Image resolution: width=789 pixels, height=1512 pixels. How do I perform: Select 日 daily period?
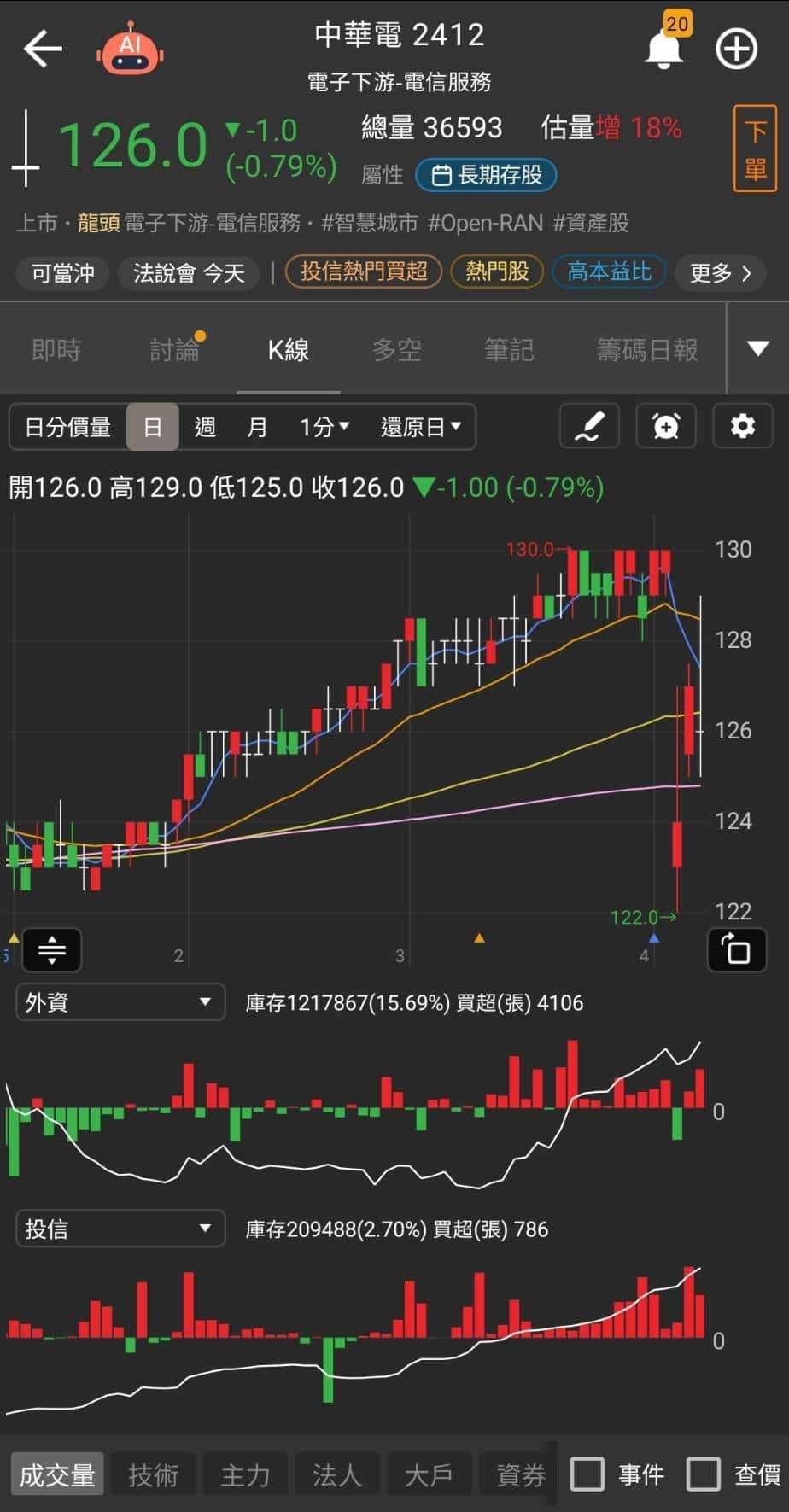(x=153, y=427)
